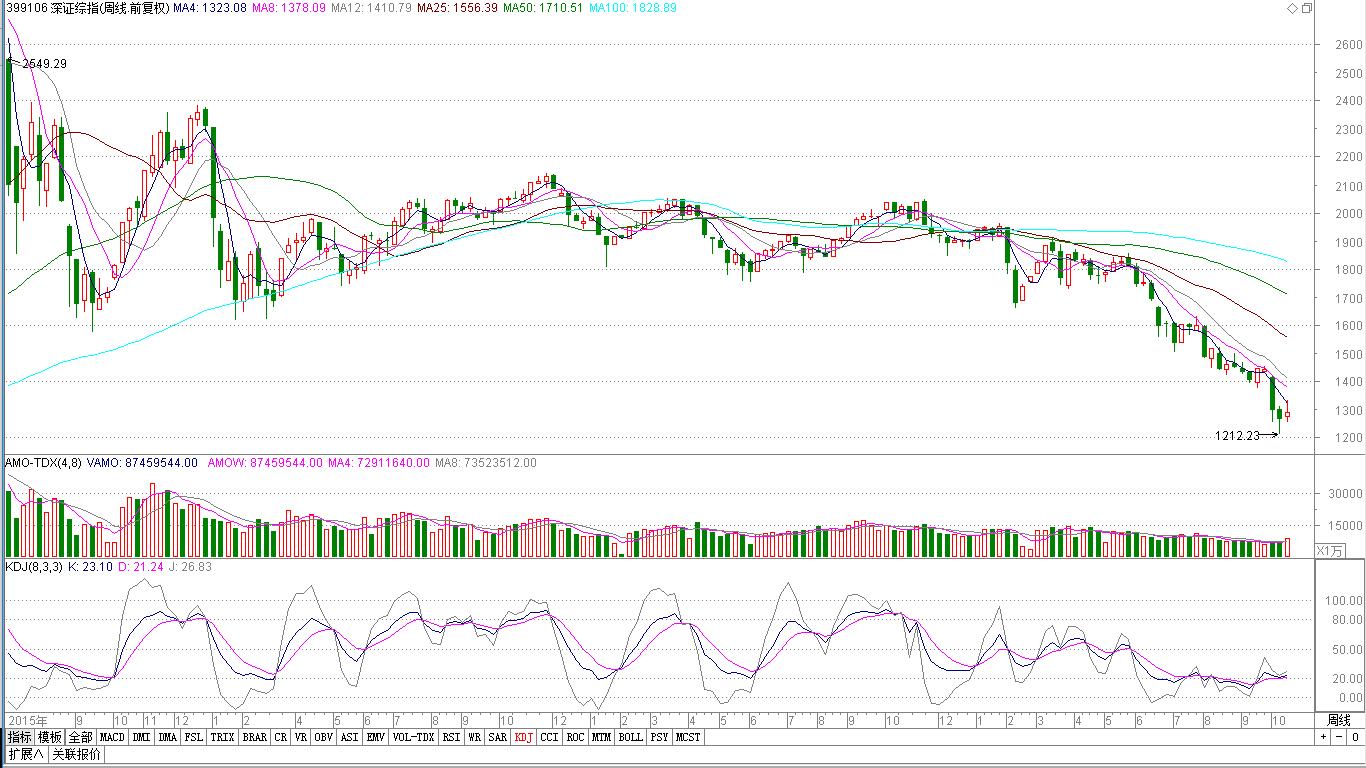Switch to the MTM indicator
The height and width of the screenshot is (768, 1366).
click(602, 737)
